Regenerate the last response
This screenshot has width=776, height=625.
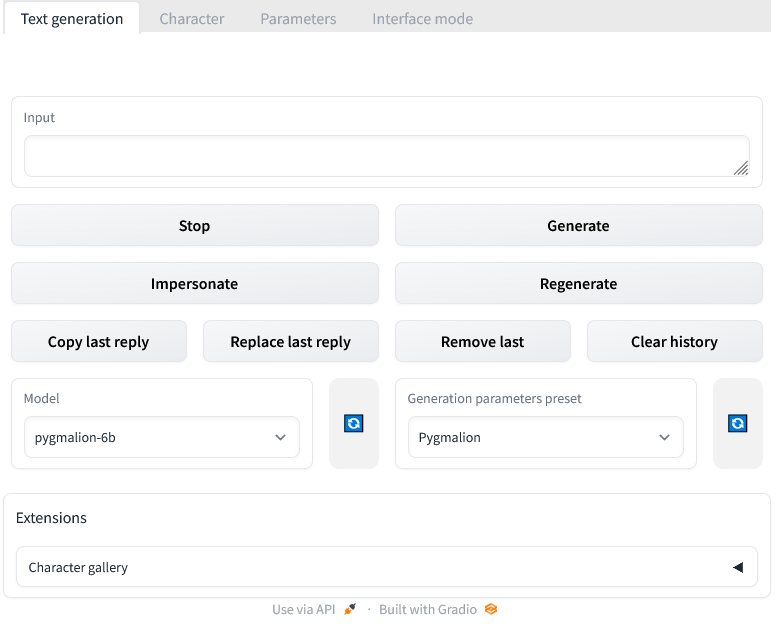tap(578, 284)
